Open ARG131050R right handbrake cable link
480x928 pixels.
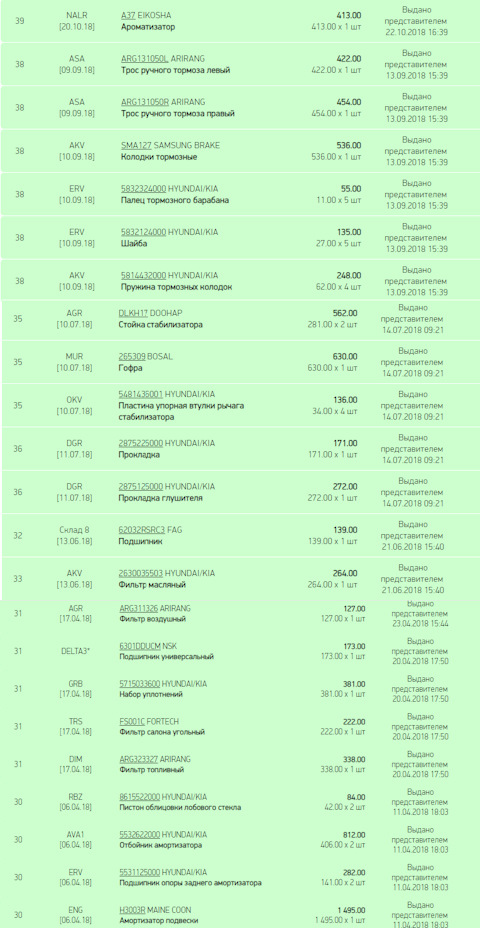pyautogui.click(x=145, y=102)
